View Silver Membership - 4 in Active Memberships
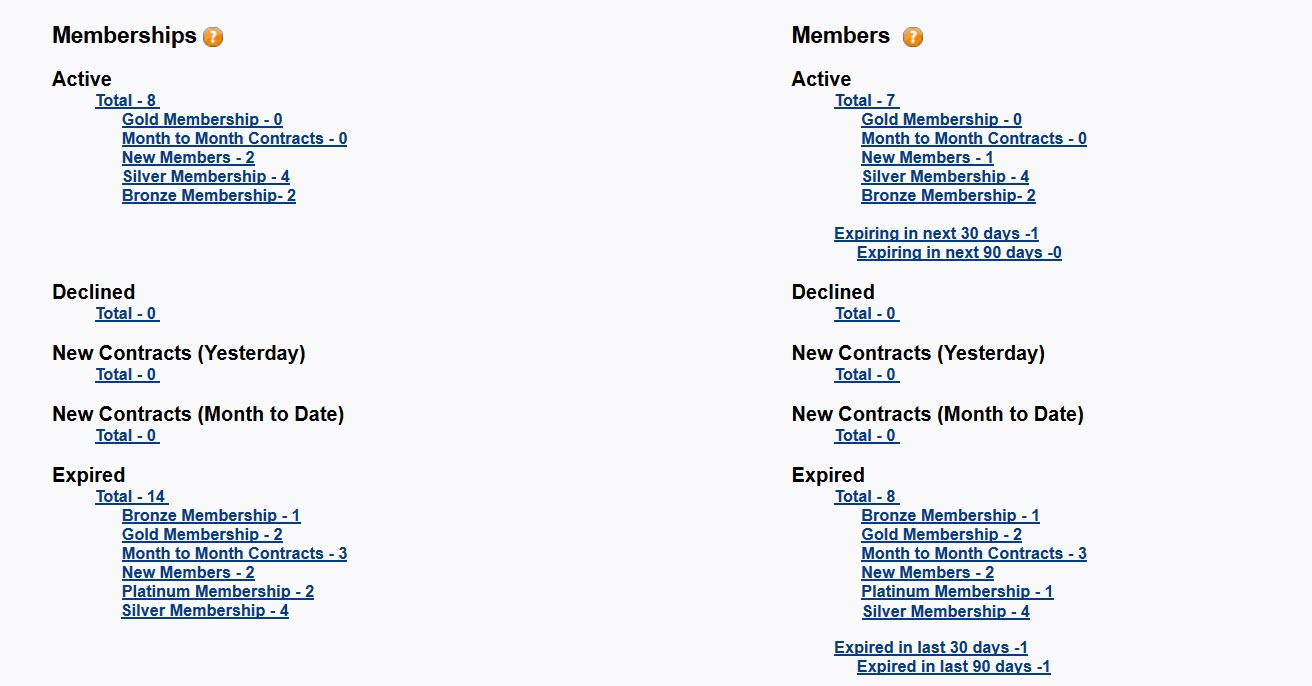 tap(205, 176)
